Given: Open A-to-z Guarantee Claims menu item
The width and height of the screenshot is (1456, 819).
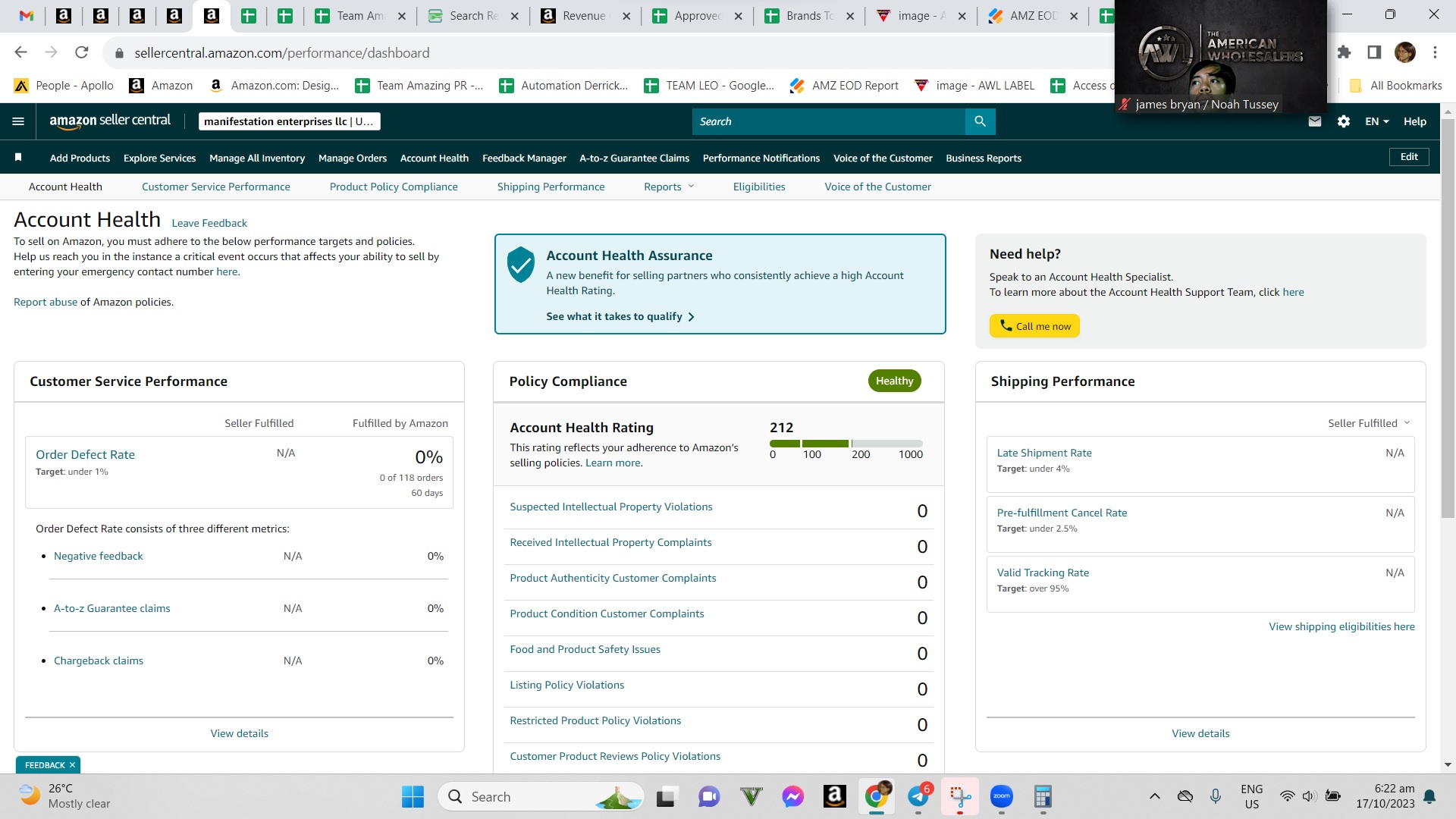Looking at the screenshot, I should pyautogui.click(x=635, y=158).
